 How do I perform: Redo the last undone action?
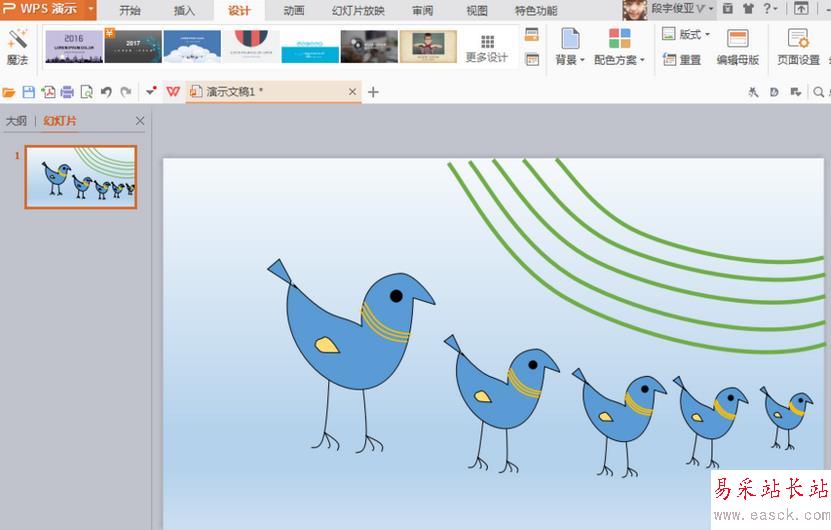126,92
